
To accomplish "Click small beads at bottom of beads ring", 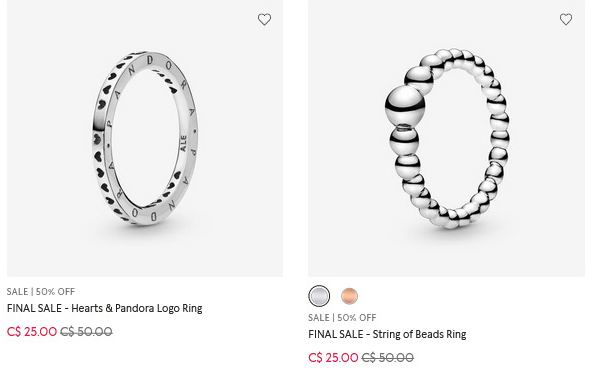I will click(451, 216).
